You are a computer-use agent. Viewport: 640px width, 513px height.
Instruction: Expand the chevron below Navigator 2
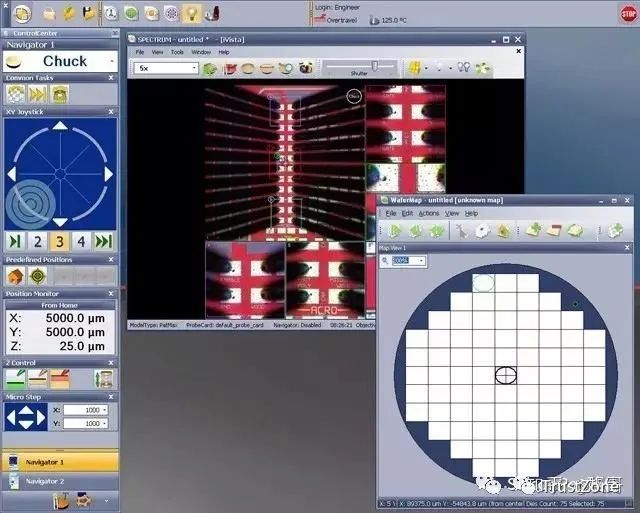pos(107,501)
